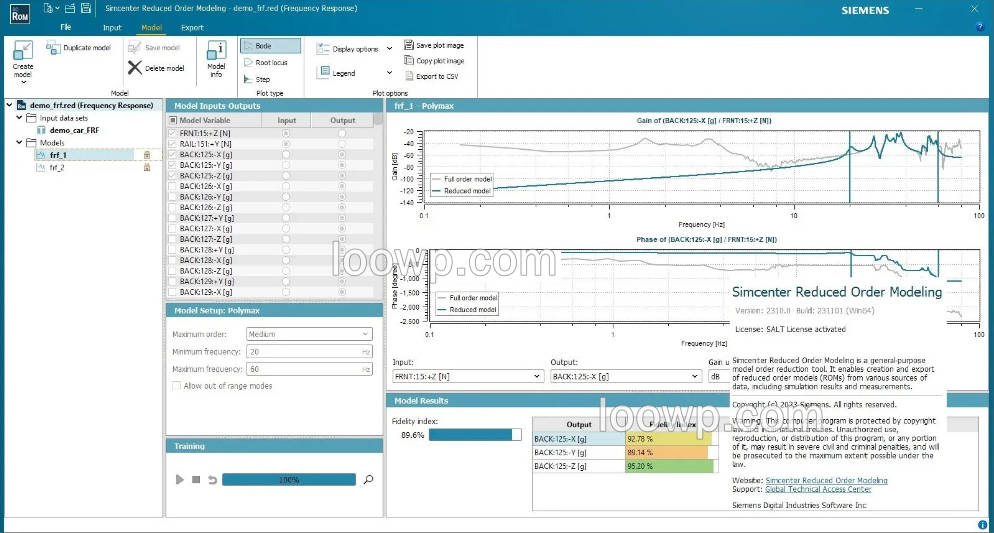
Task: Open the Maximum order dropdown
Action: pyautogui.click(x=309, y=334)
